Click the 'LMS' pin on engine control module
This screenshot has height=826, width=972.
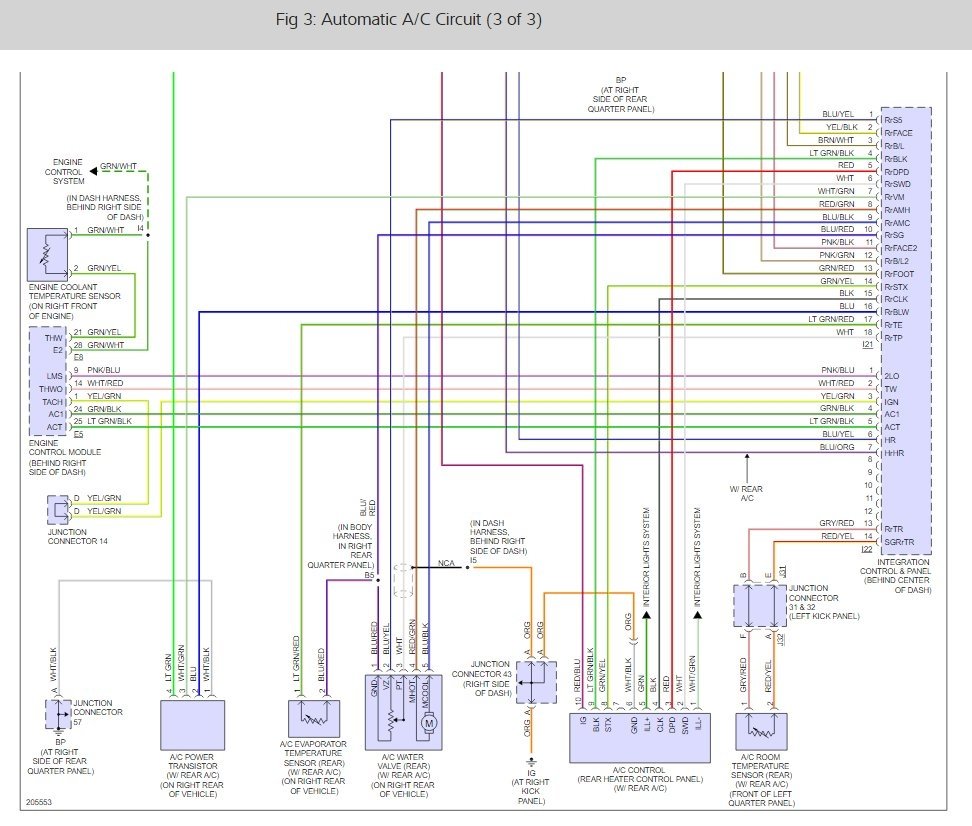coord(55,376)
